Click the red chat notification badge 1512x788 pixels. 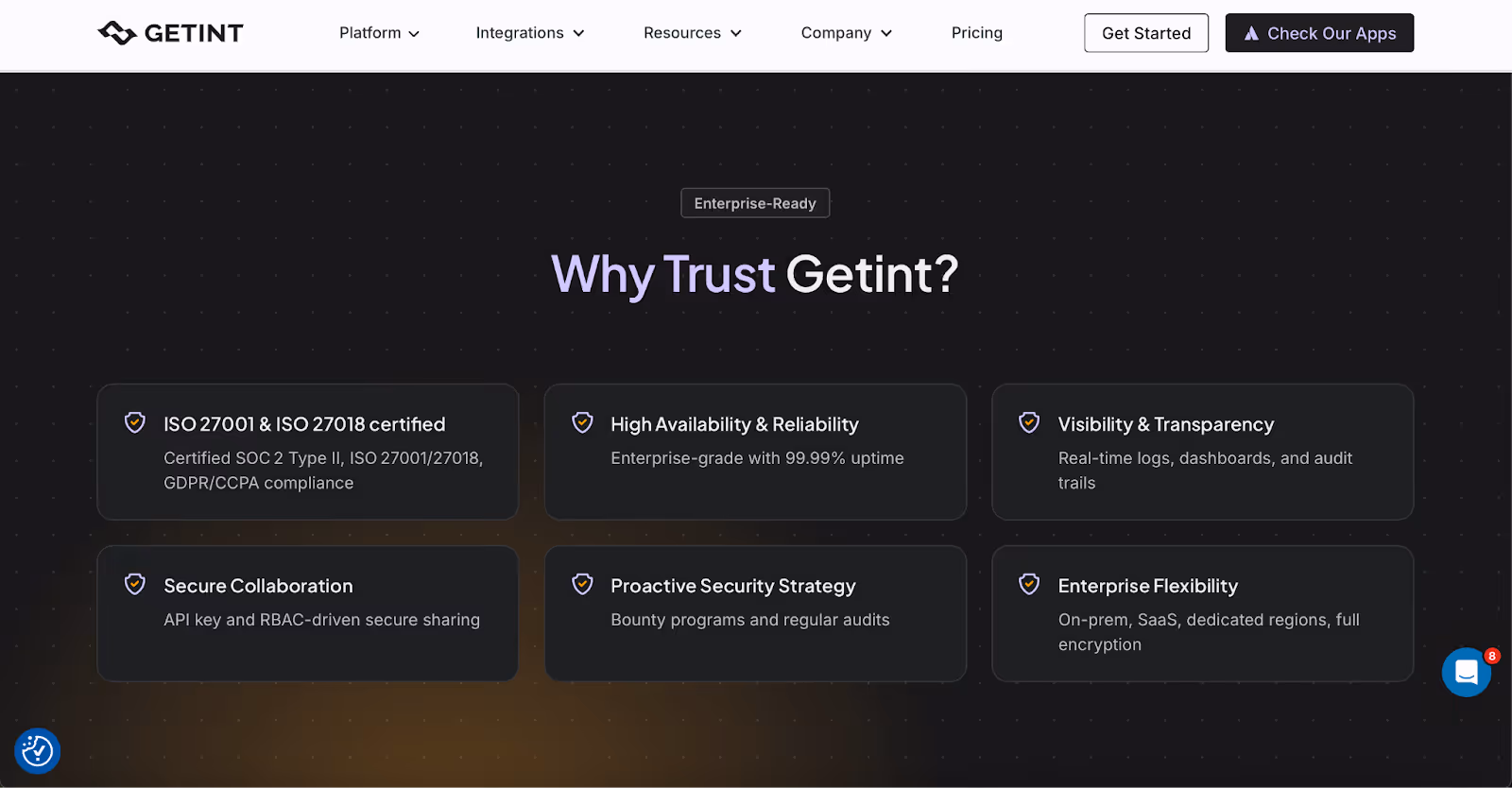pos(1492,656)
